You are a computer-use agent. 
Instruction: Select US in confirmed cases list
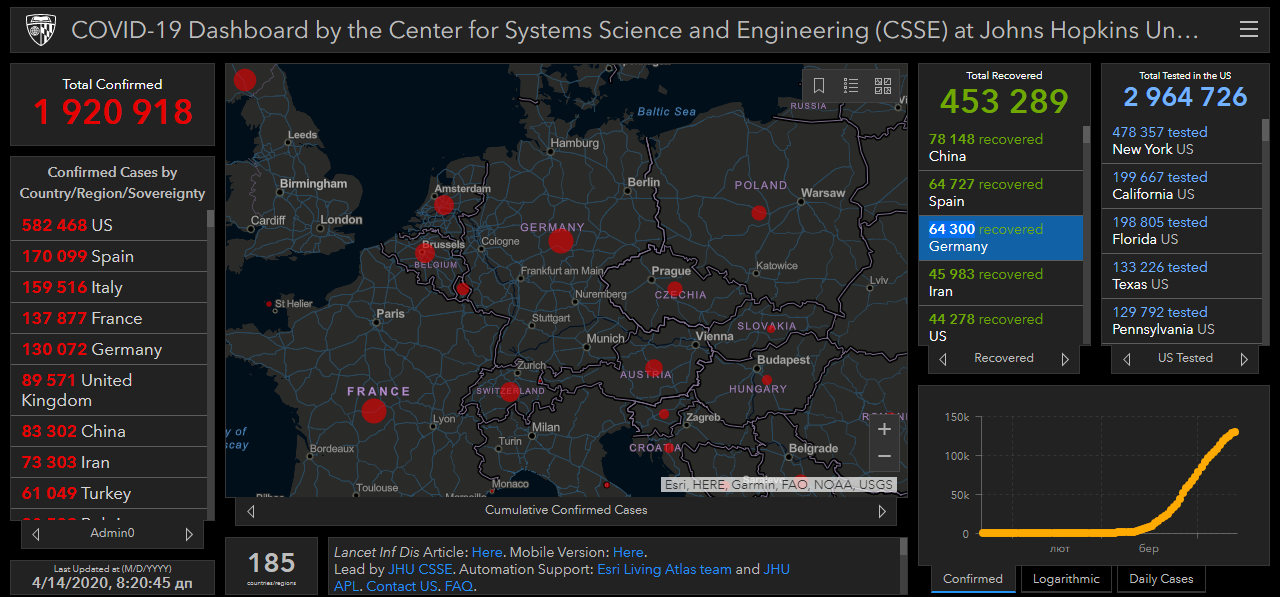point(108,225)
